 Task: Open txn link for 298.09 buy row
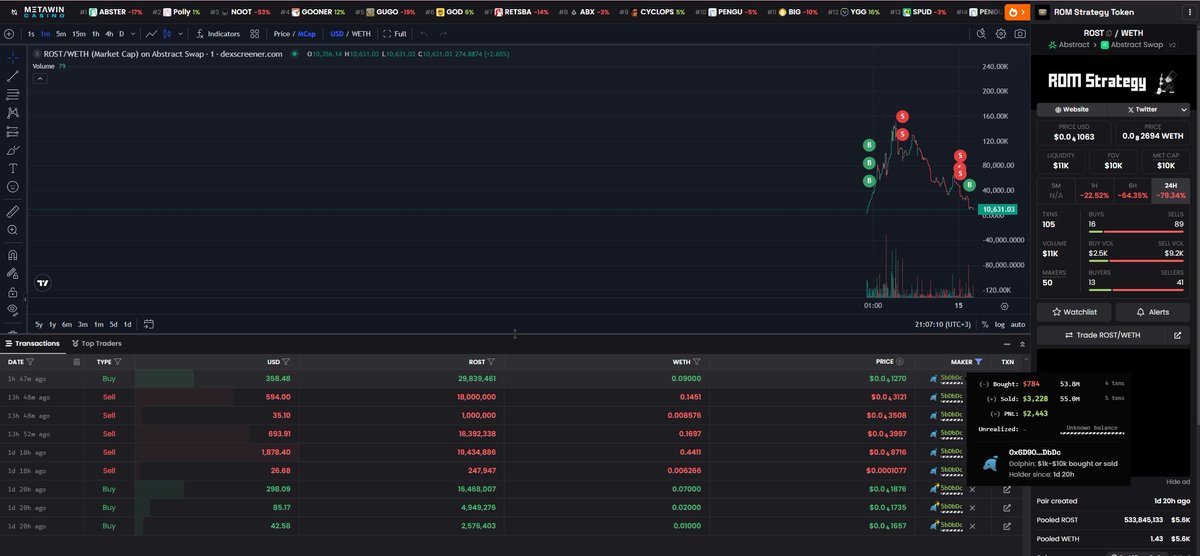point(1007,490)
